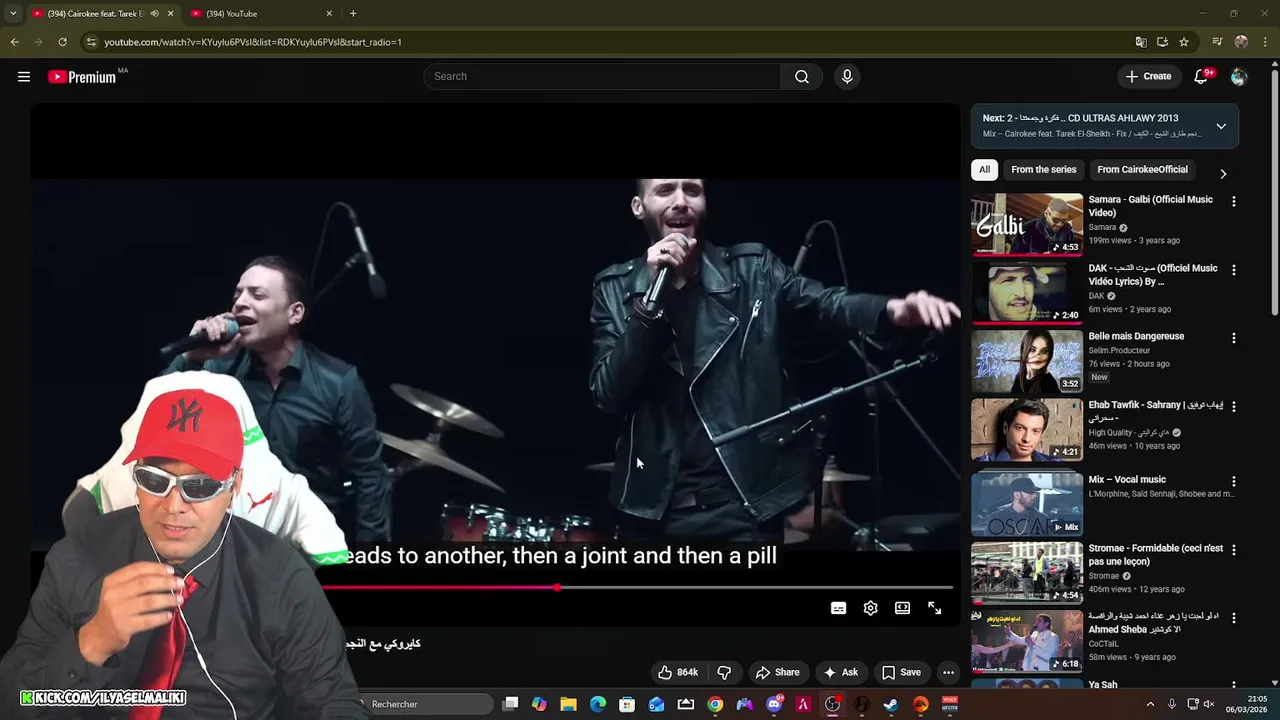Open File Explorer from taskbar
The image size is (1280, 720).
tap(568, 704)
